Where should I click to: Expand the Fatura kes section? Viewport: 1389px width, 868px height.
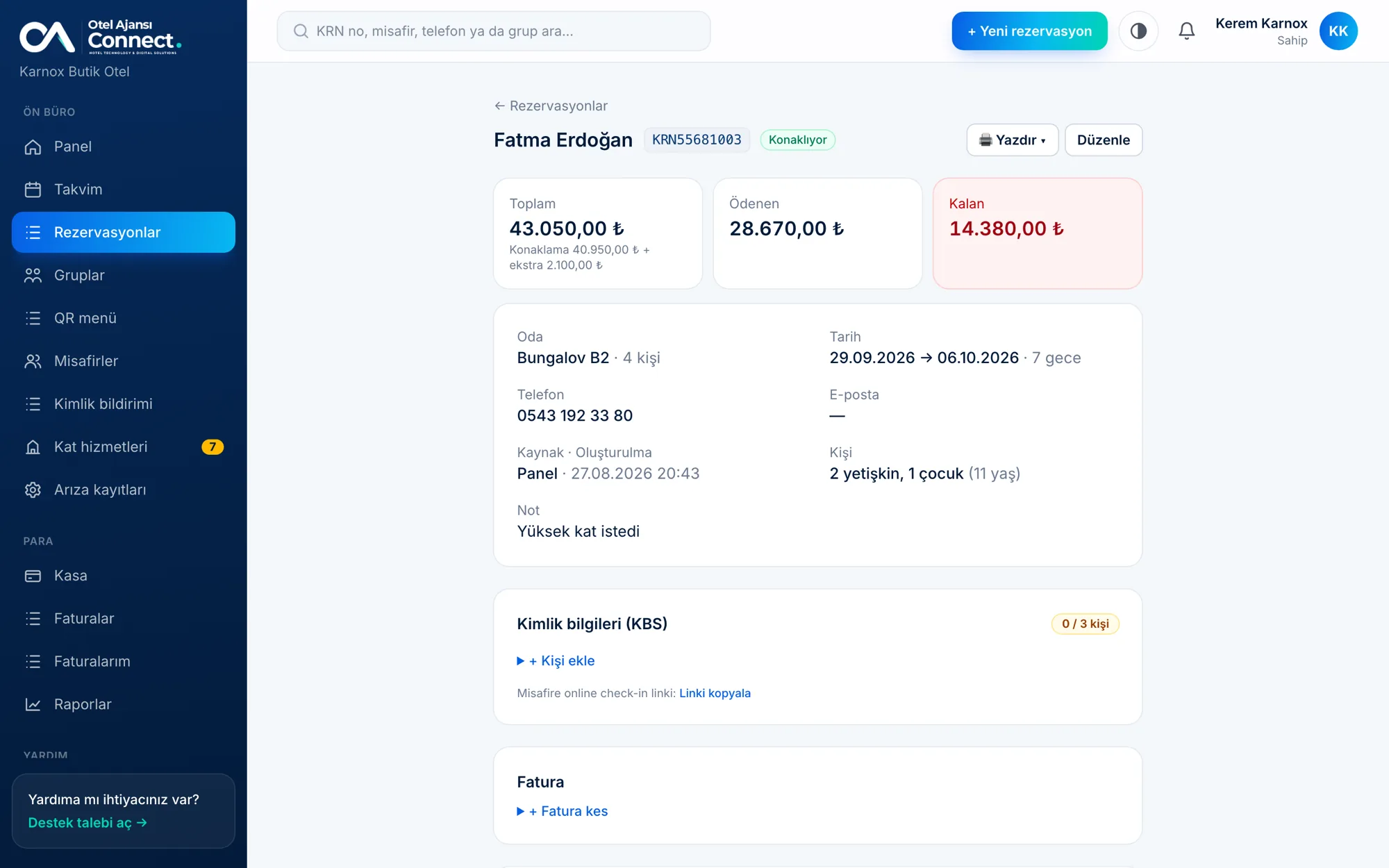(562, 811)
